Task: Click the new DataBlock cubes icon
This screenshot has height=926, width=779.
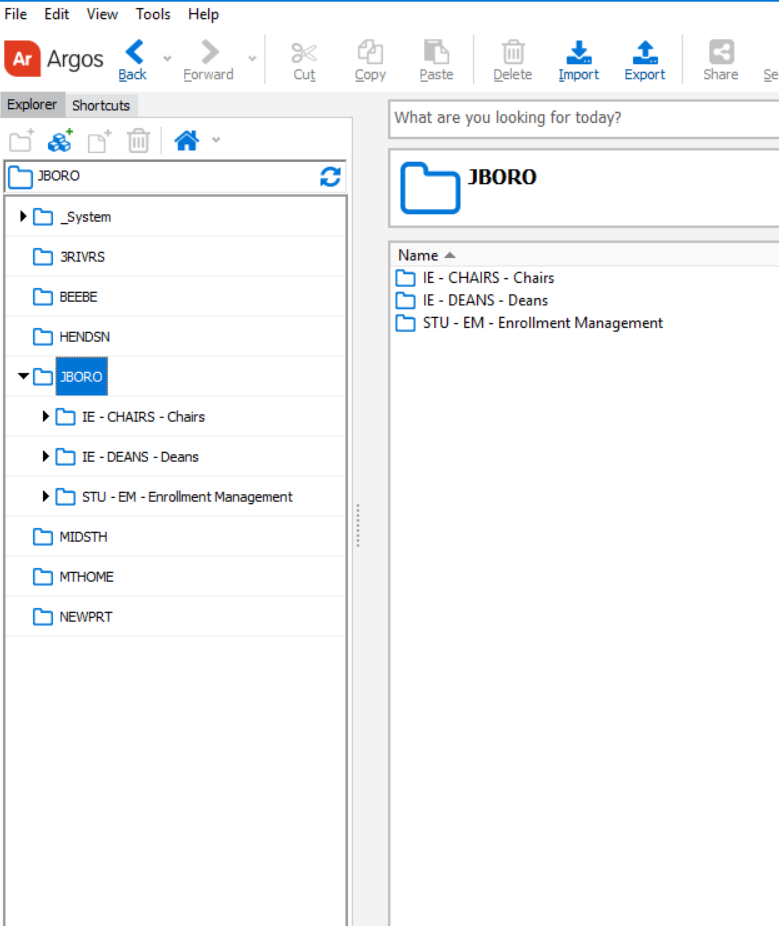Action: point(60,141)
